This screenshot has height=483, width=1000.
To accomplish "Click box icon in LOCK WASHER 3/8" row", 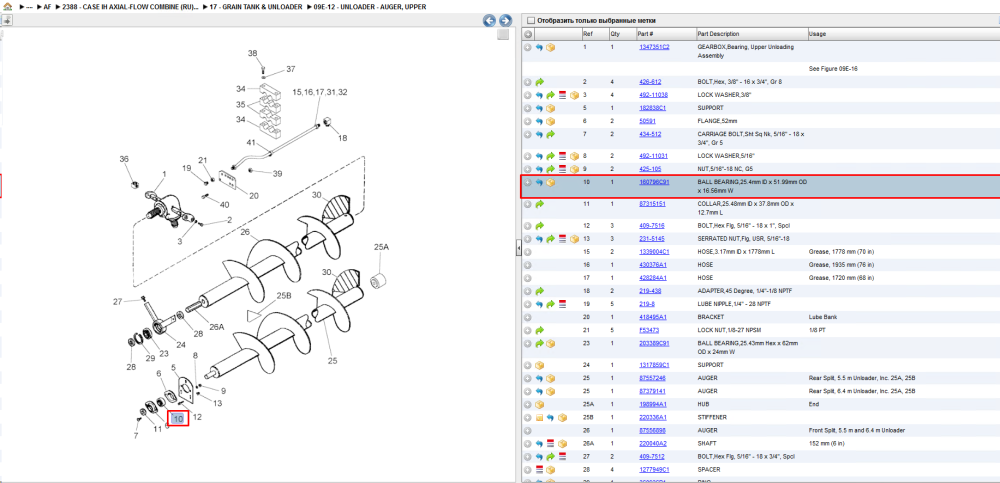I will (574, 95).
